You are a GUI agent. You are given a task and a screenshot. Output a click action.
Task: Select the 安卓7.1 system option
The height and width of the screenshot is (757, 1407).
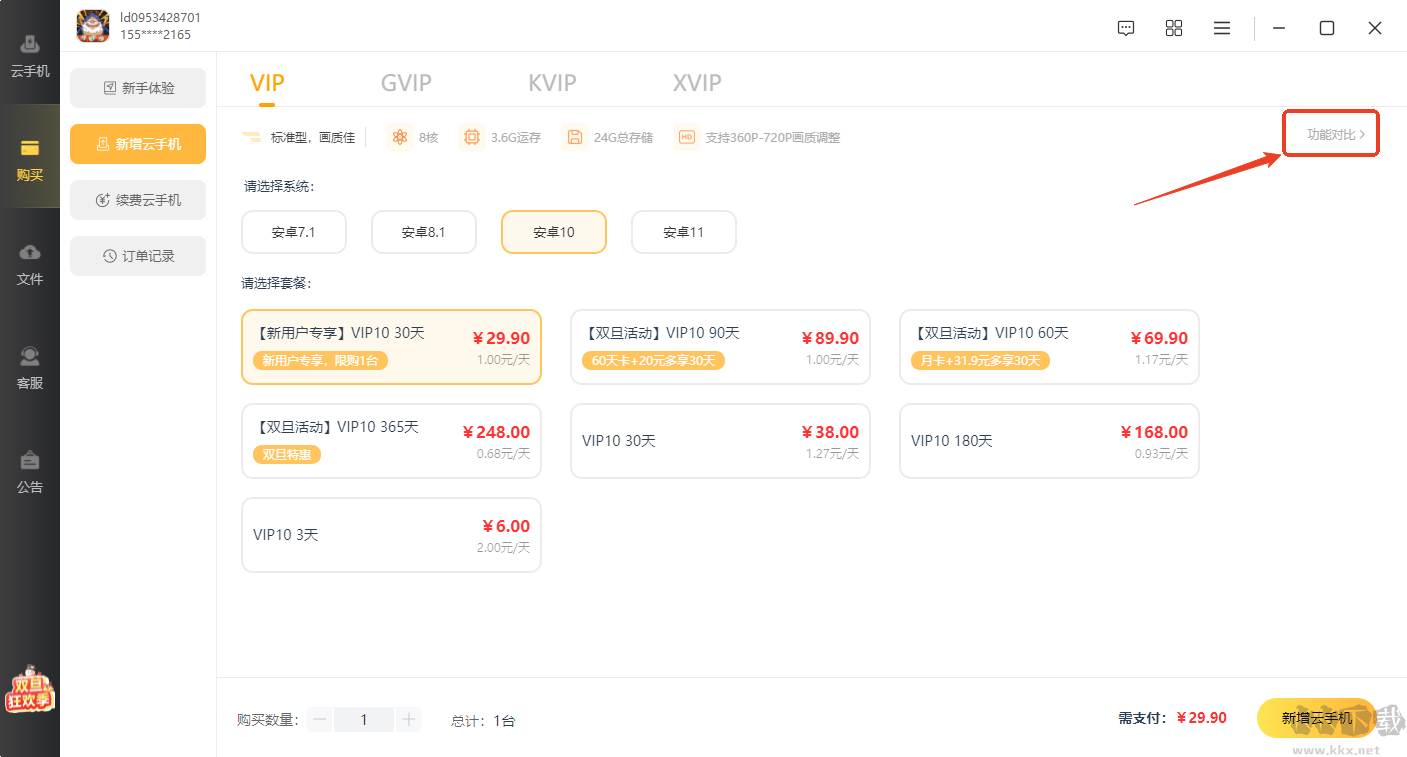pos(294,232)
